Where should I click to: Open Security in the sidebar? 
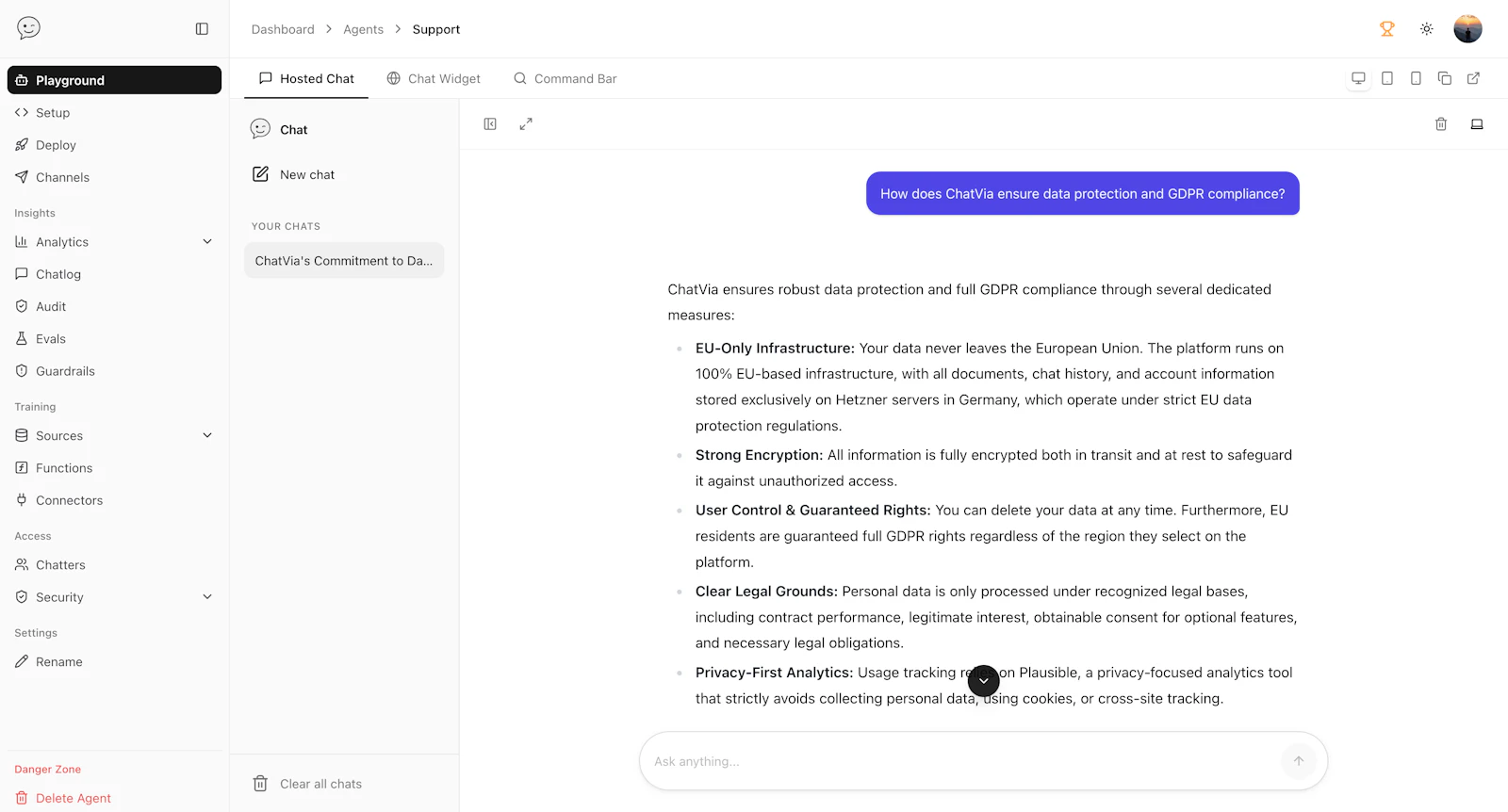click(x=59, y=597)
